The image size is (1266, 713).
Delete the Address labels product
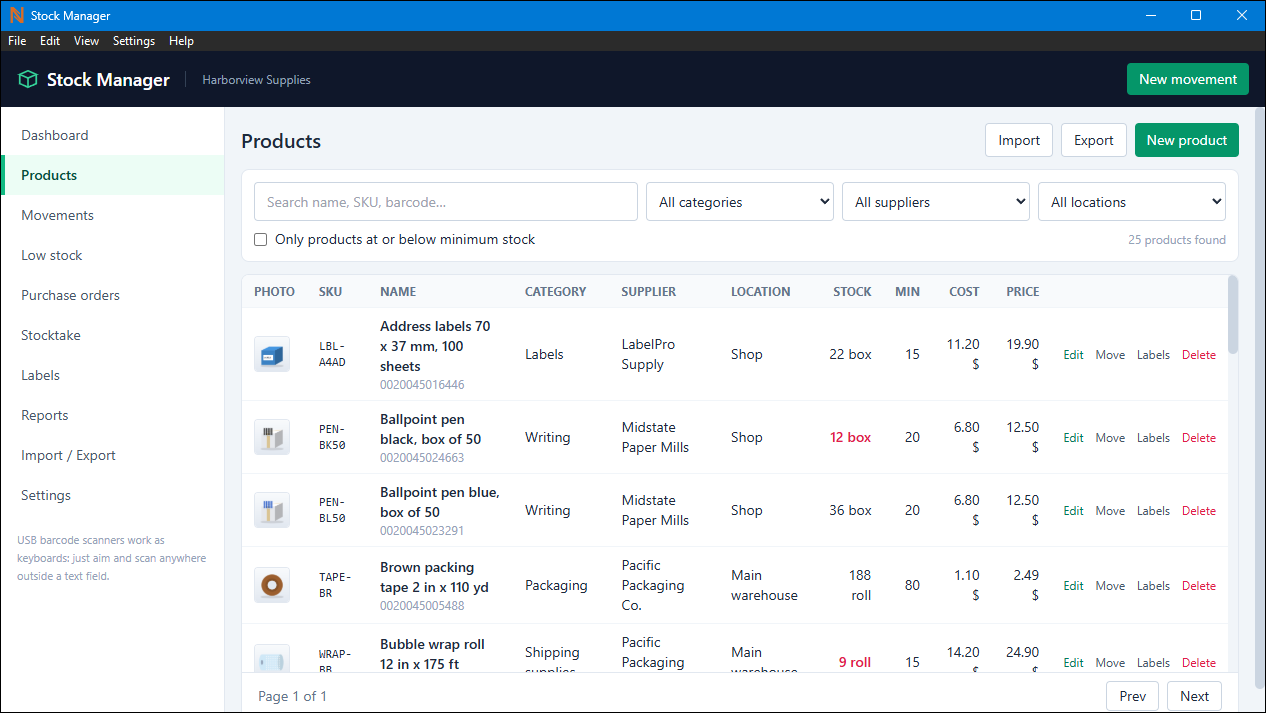(x=1199, y=355)
